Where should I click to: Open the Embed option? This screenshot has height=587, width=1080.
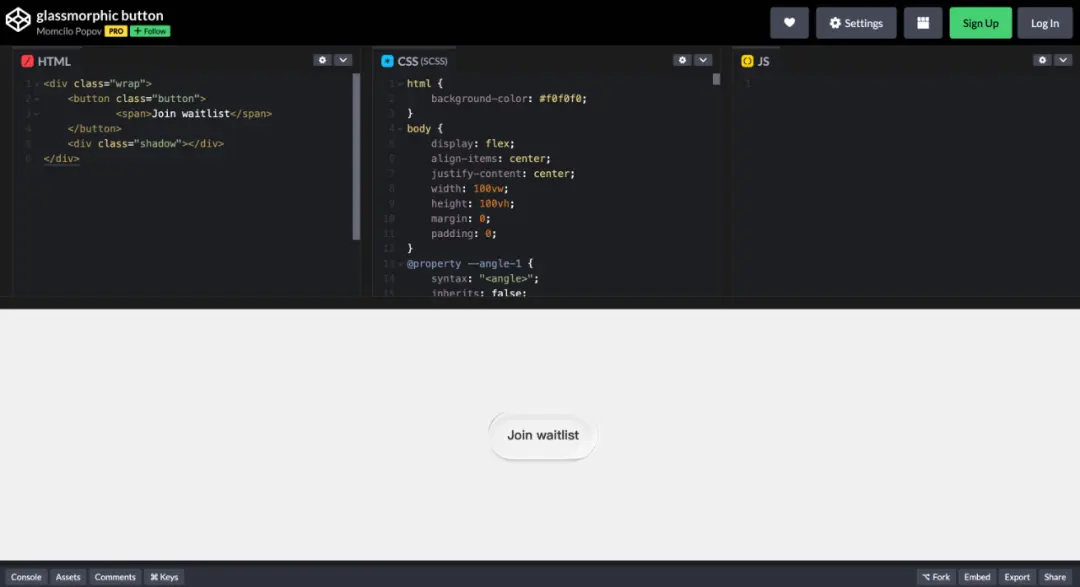click(977, 577)
